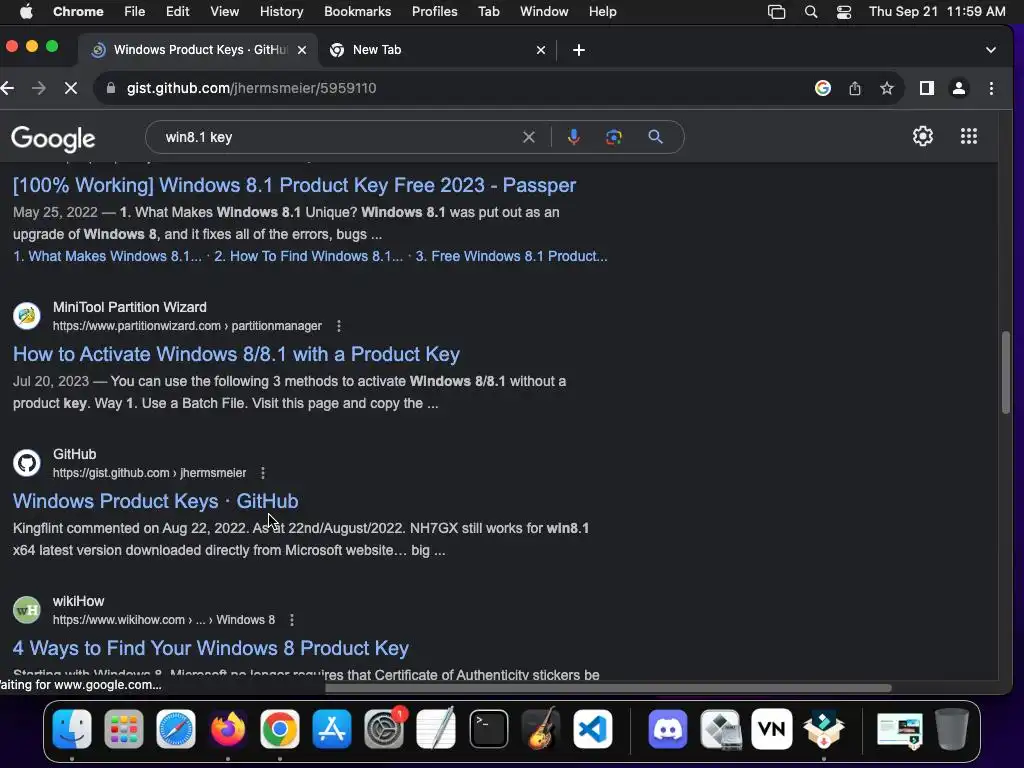Viewport: 1024px width, 768px height.
Task: Submit search with magnifier icon
Action: [x=655, y=137]
